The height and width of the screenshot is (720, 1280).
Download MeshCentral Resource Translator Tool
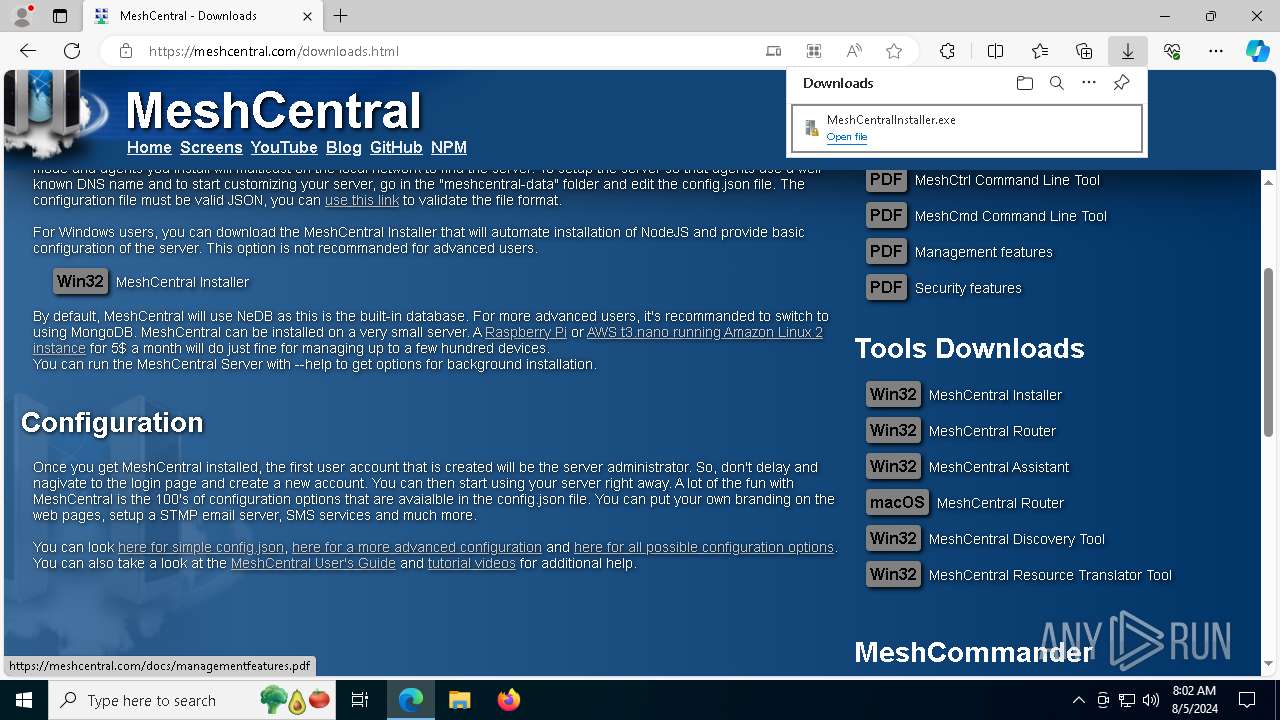[893, 575]
